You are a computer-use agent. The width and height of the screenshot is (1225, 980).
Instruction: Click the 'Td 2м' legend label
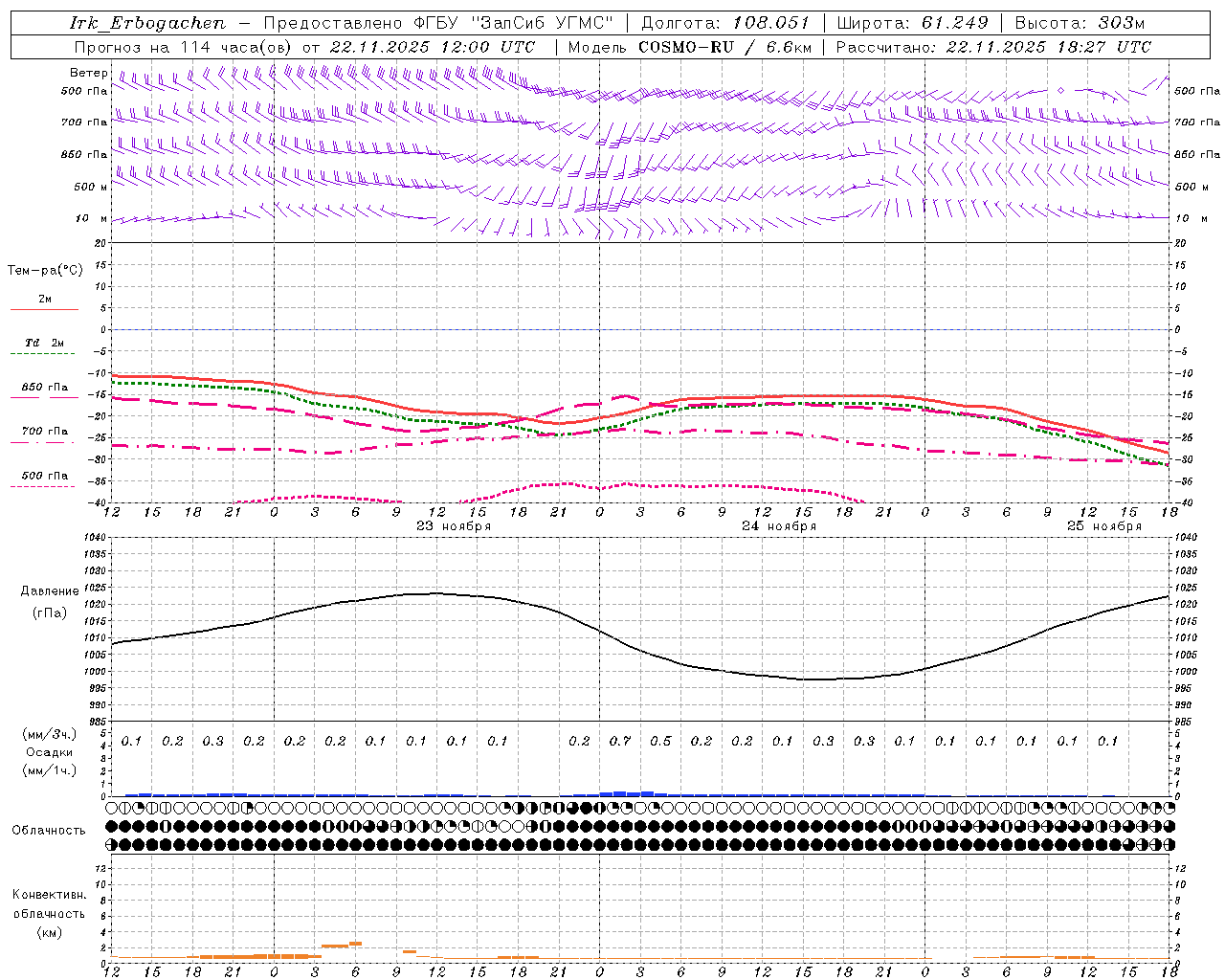click(x=45, y=343)
